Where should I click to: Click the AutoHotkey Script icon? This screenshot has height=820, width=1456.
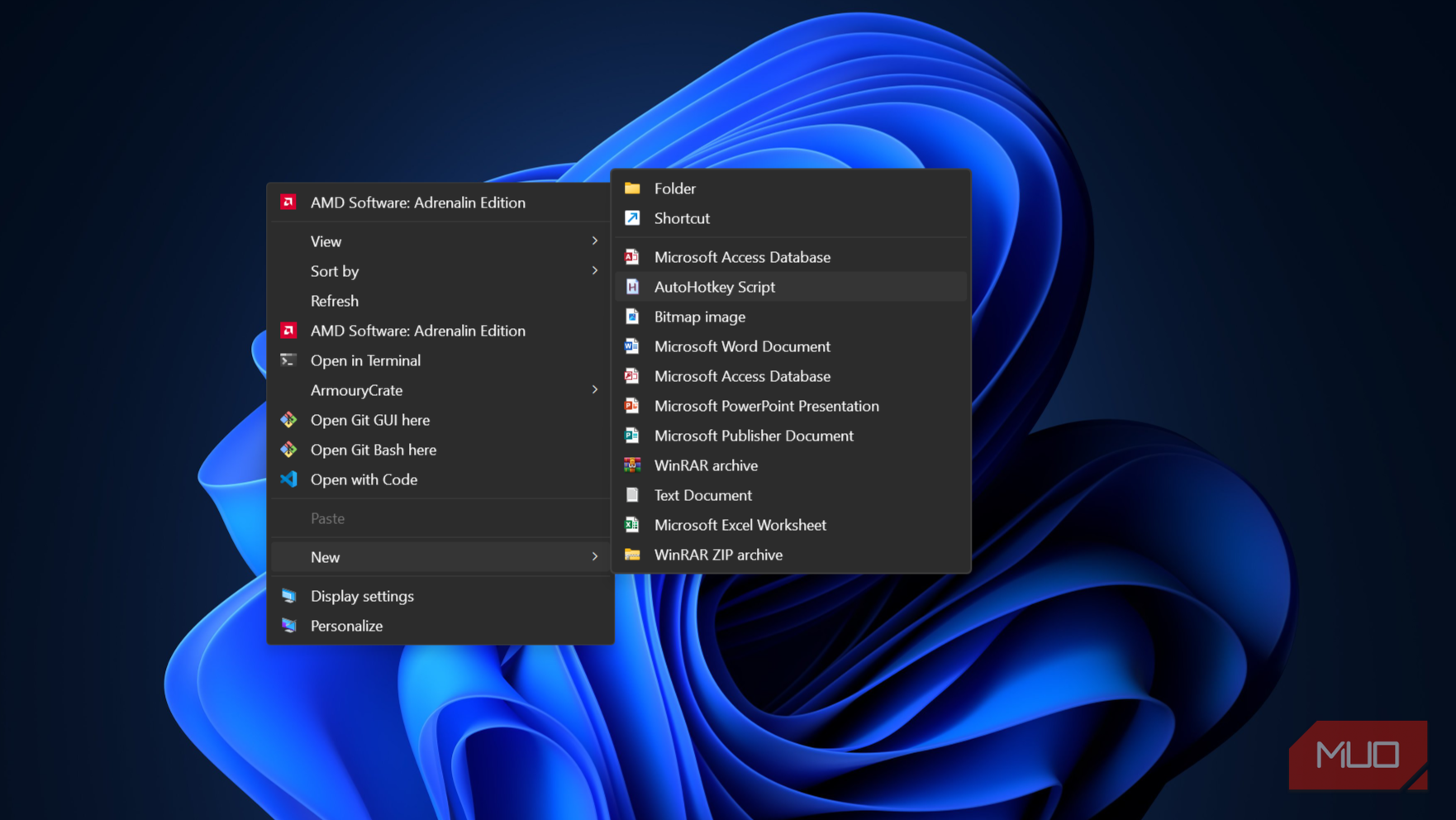tap(632, 287)
